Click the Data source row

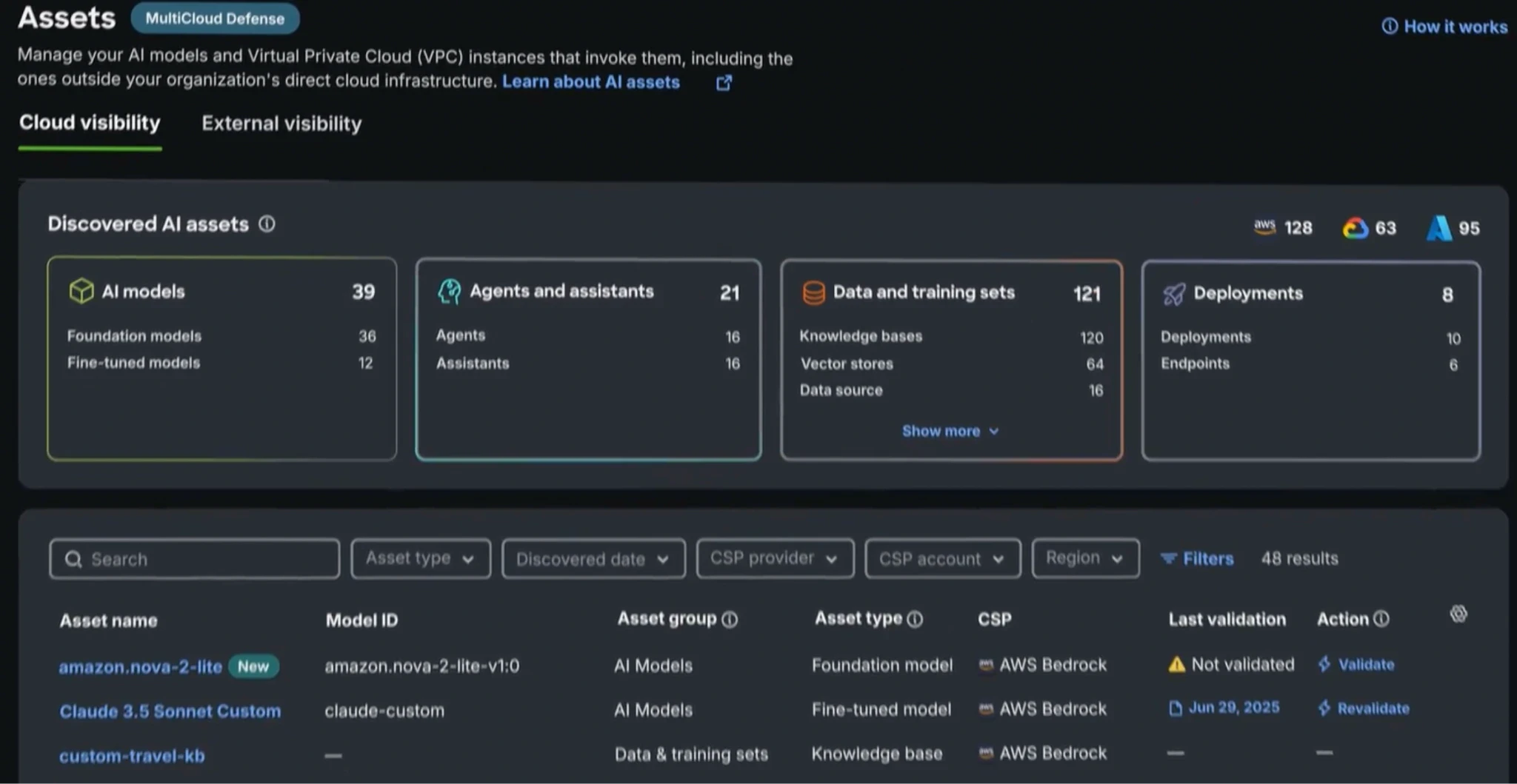951,390
